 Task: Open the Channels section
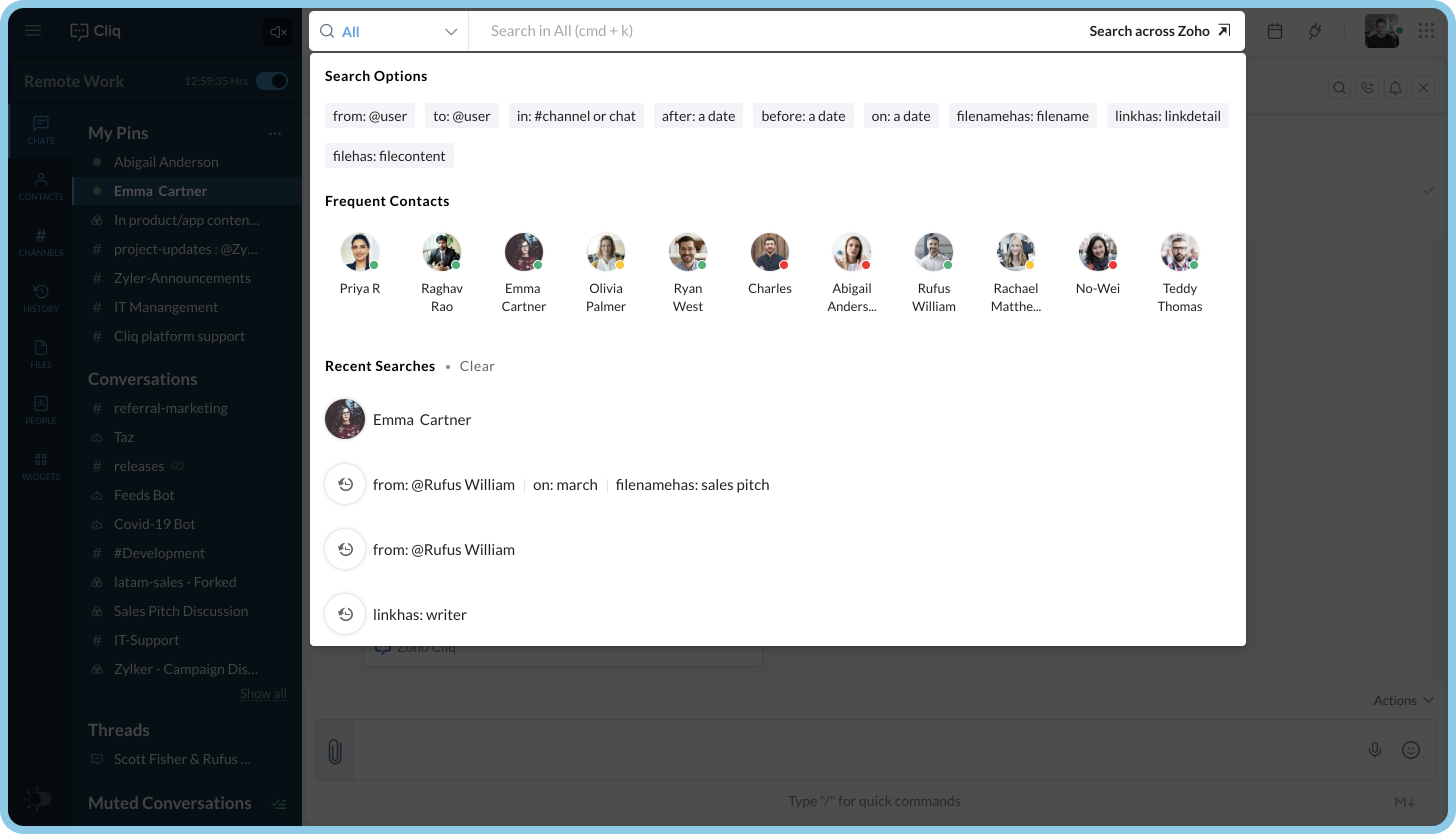pyautogui.click(x=40, y=238)
